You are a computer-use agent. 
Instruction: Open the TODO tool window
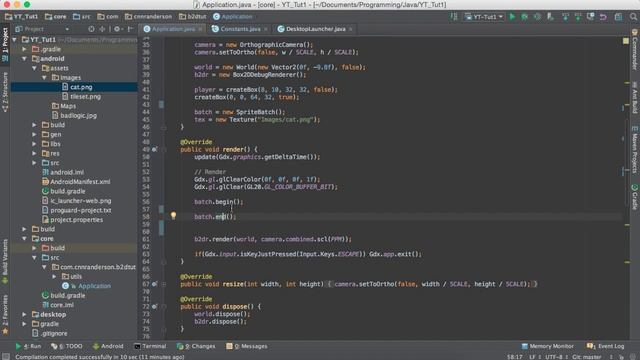click(67, 346)
